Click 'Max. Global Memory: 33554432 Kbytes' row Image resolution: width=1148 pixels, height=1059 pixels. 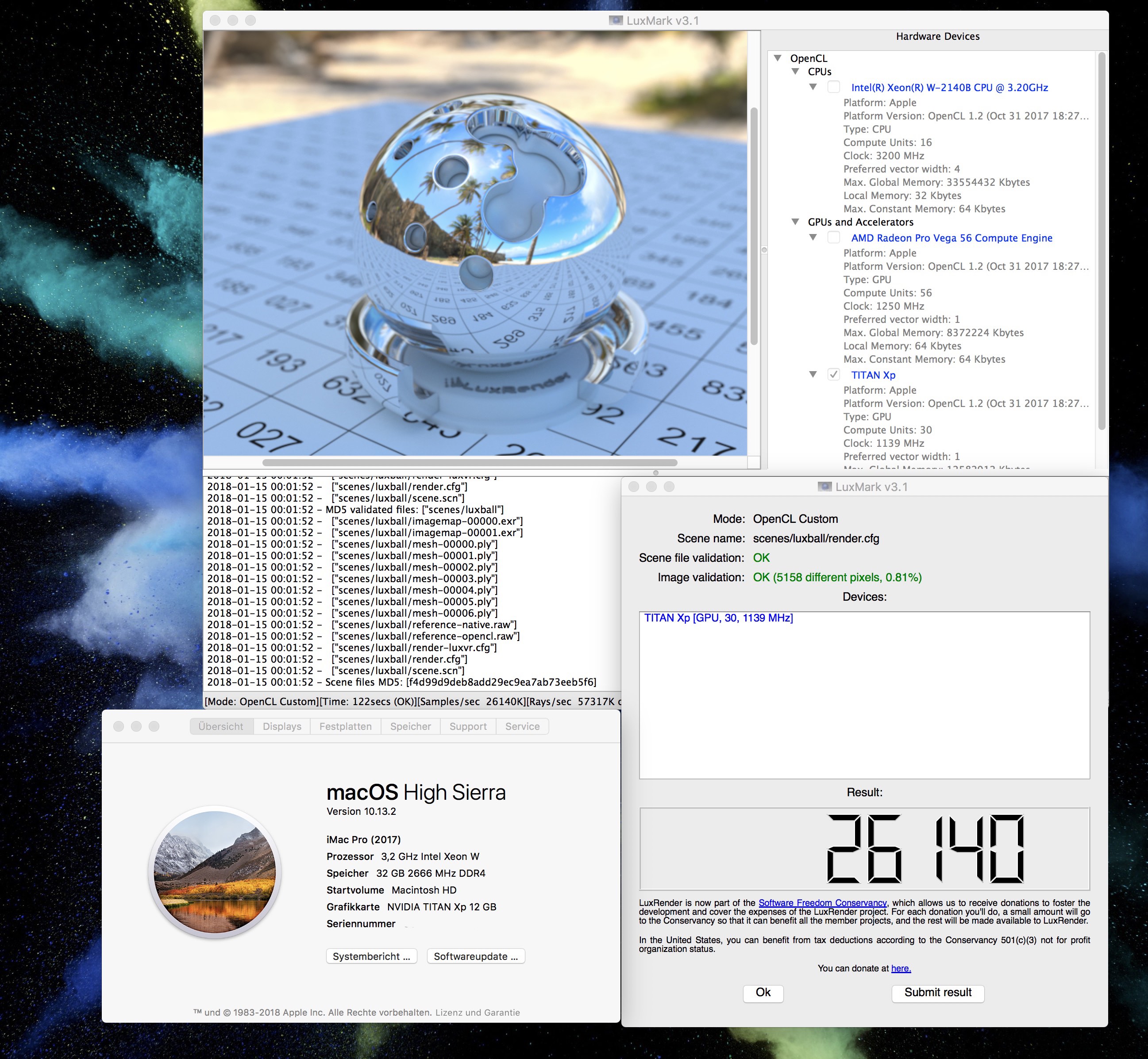[x=936, y=182]
